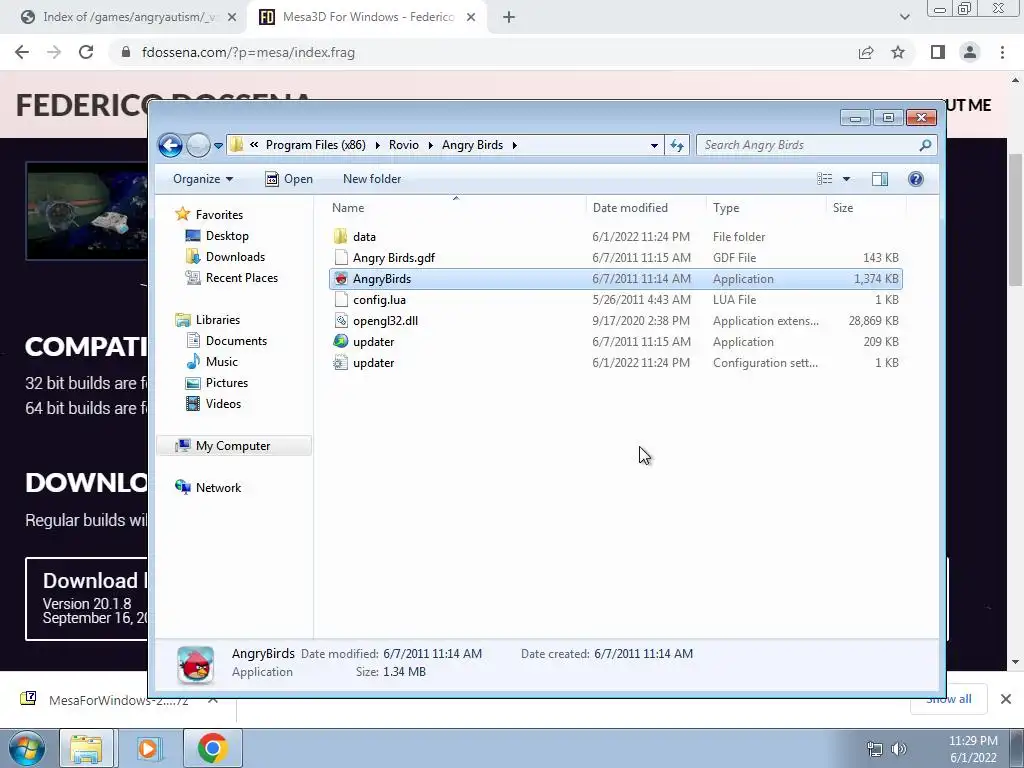
Task: Open the Windows Start orb
Action: pyautogui.click(x=27, y=748)
